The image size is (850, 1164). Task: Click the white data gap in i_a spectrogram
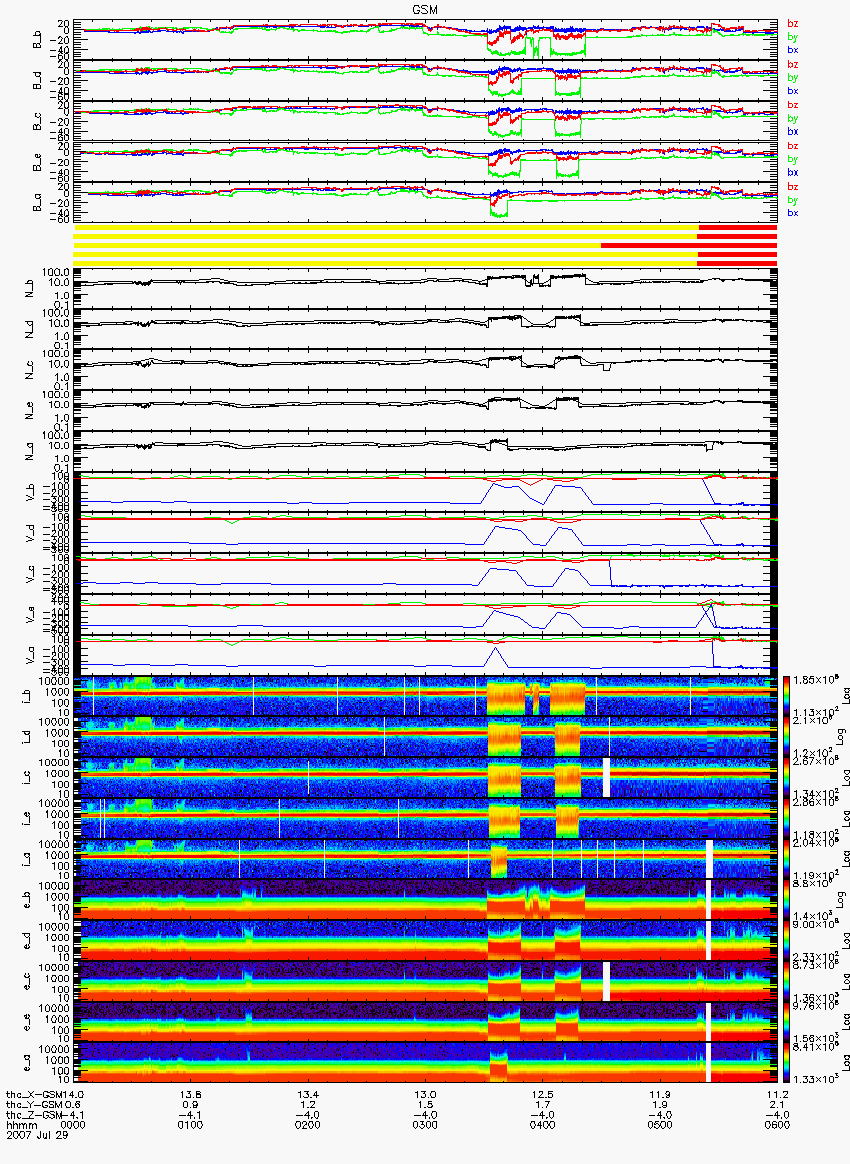tap(709, 859)
